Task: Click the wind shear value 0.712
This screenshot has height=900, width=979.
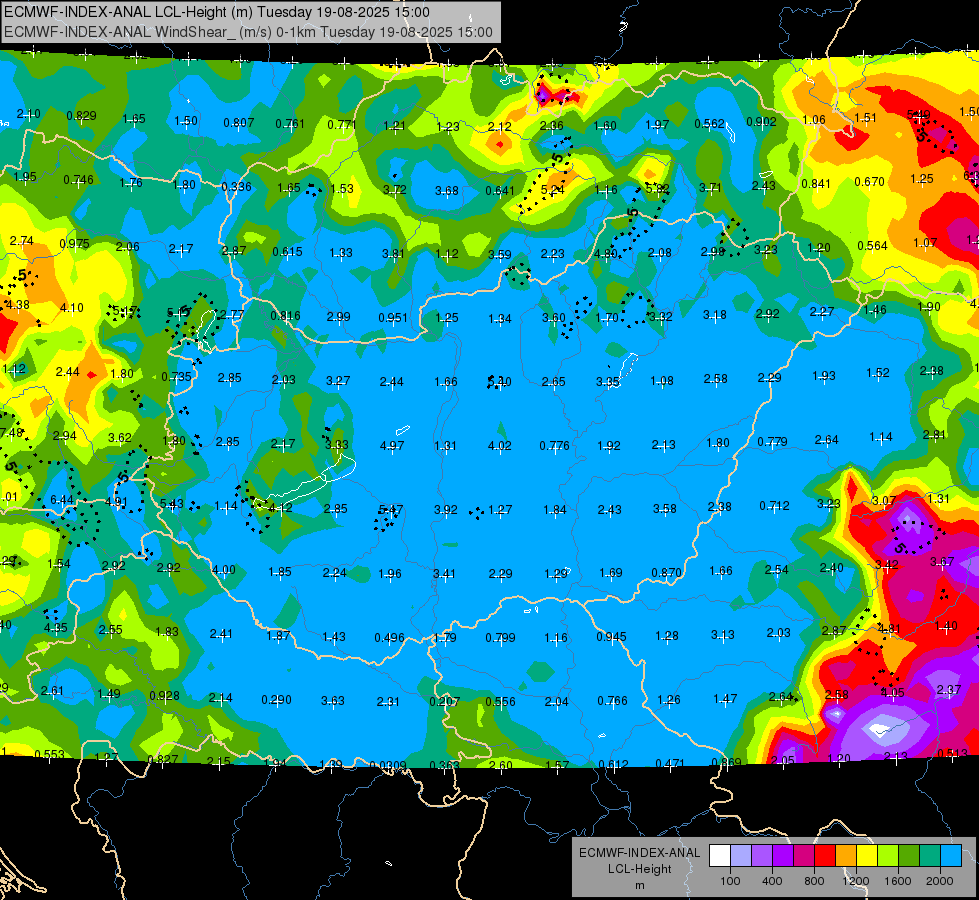Action: tap(774, 505)
